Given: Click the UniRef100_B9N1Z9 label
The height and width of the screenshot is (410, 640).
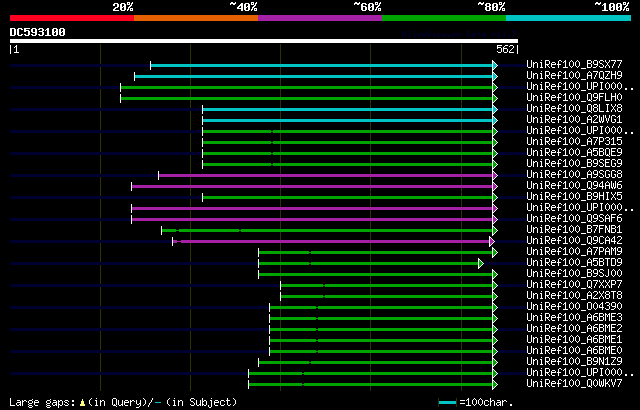Looking at the screenshot, I should (x=574, y=362).
